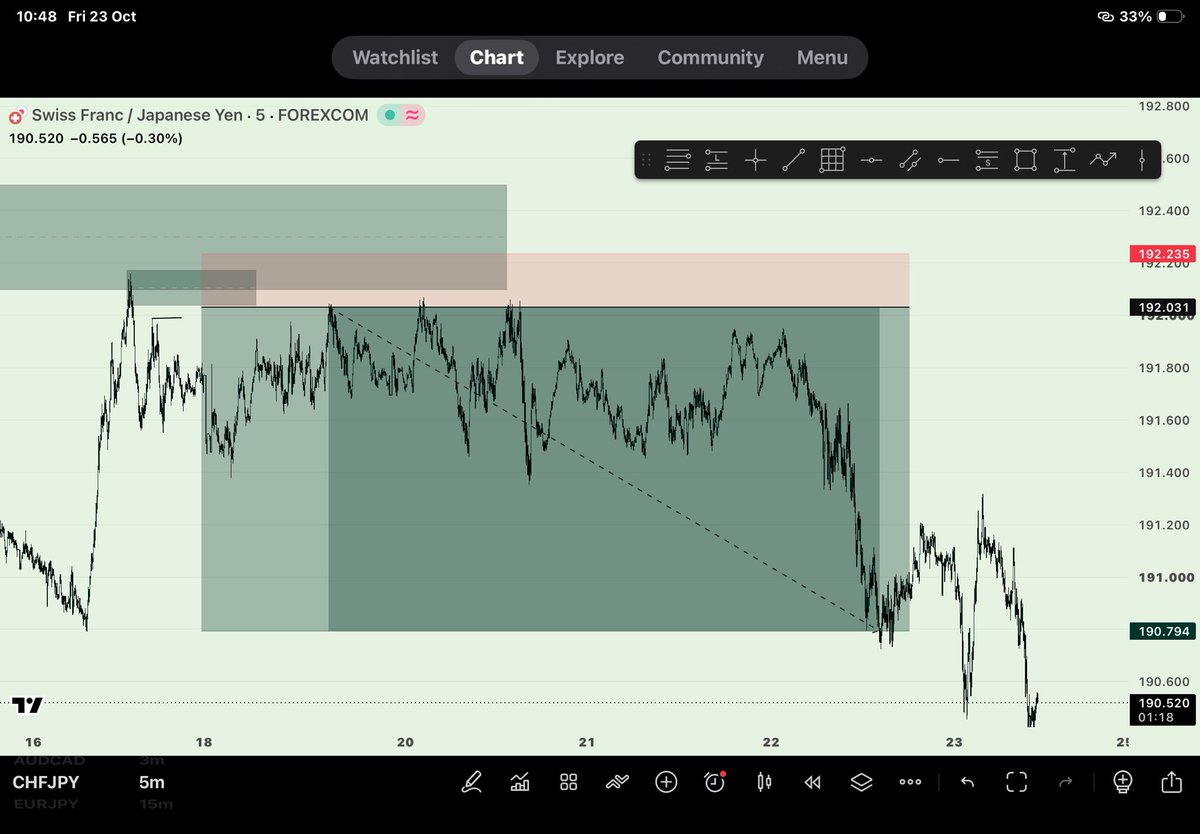Select the Trend line tool
This screenshot has width=1200, height=834.
coord(793,160)
